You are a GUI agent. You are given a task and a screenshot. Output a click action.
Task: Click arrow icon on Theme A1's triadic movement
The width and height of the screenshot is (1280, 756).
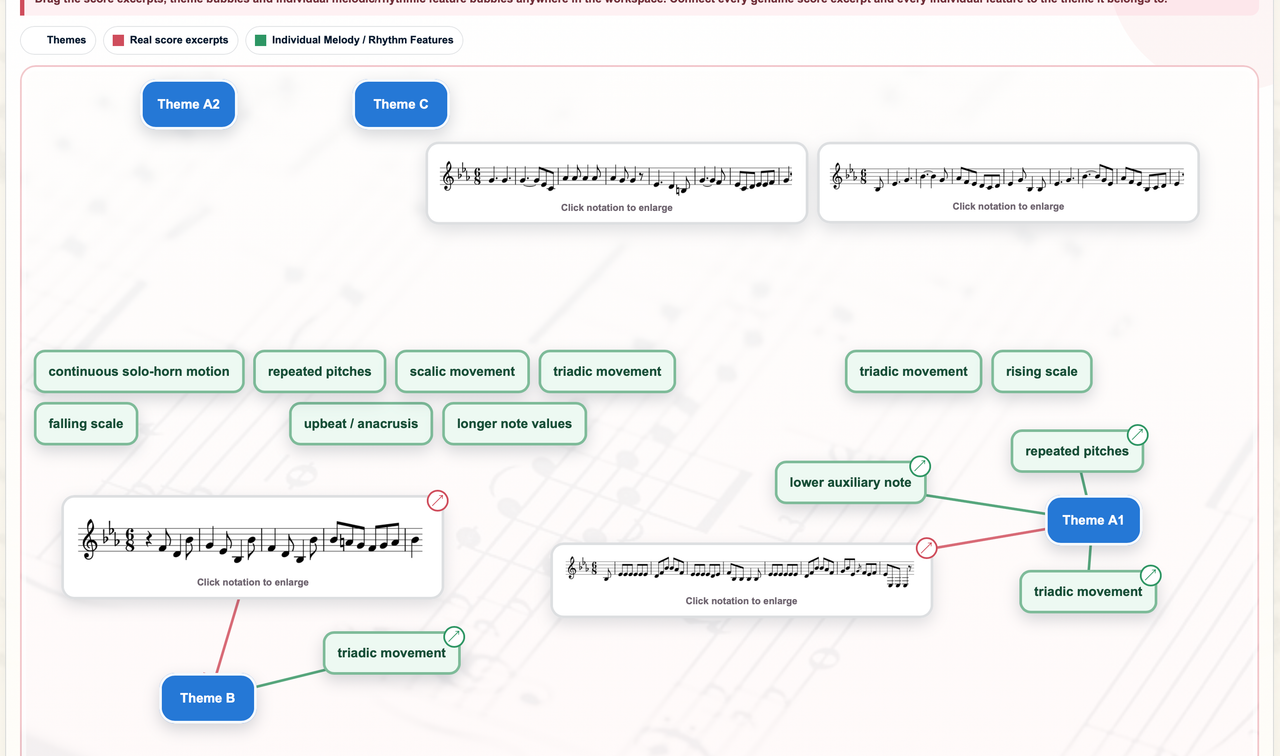click(1151, 575)
